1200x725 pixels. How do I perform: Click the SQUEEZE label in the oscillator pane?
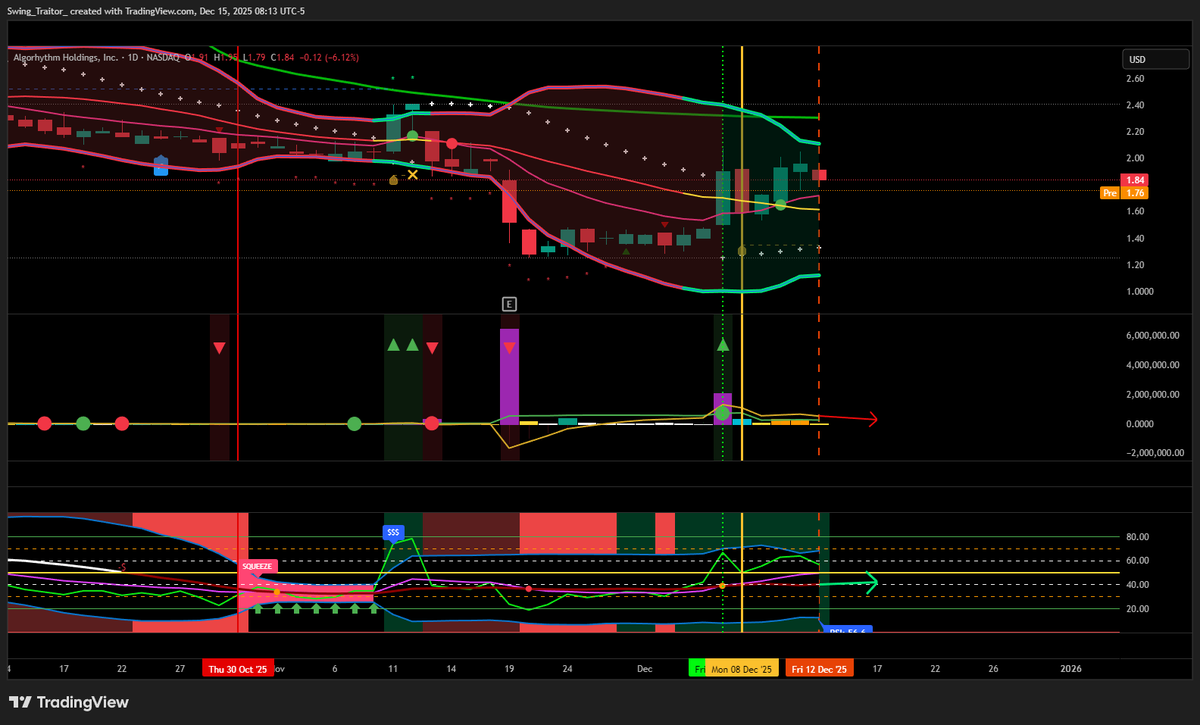pyautogui.click(x=257, y=566)
